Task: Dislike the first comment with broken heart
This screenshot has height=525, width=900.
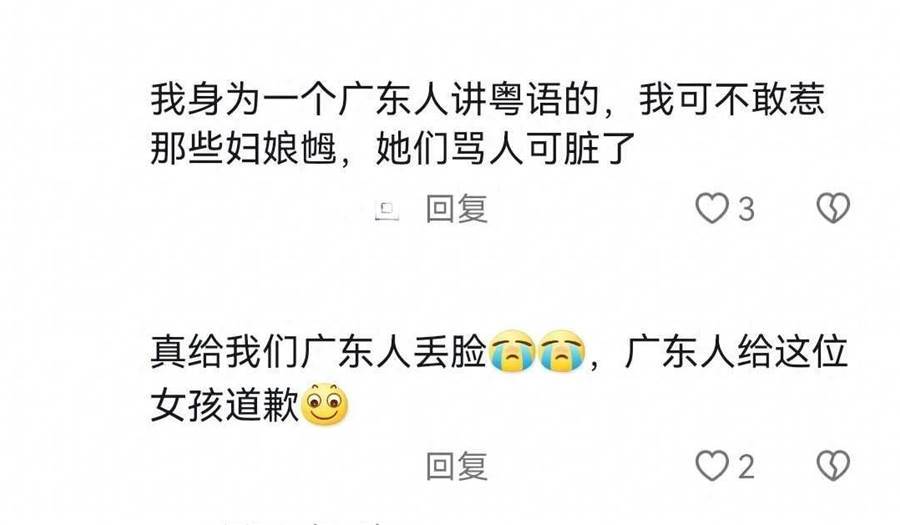Action: [x=833, y=208]
